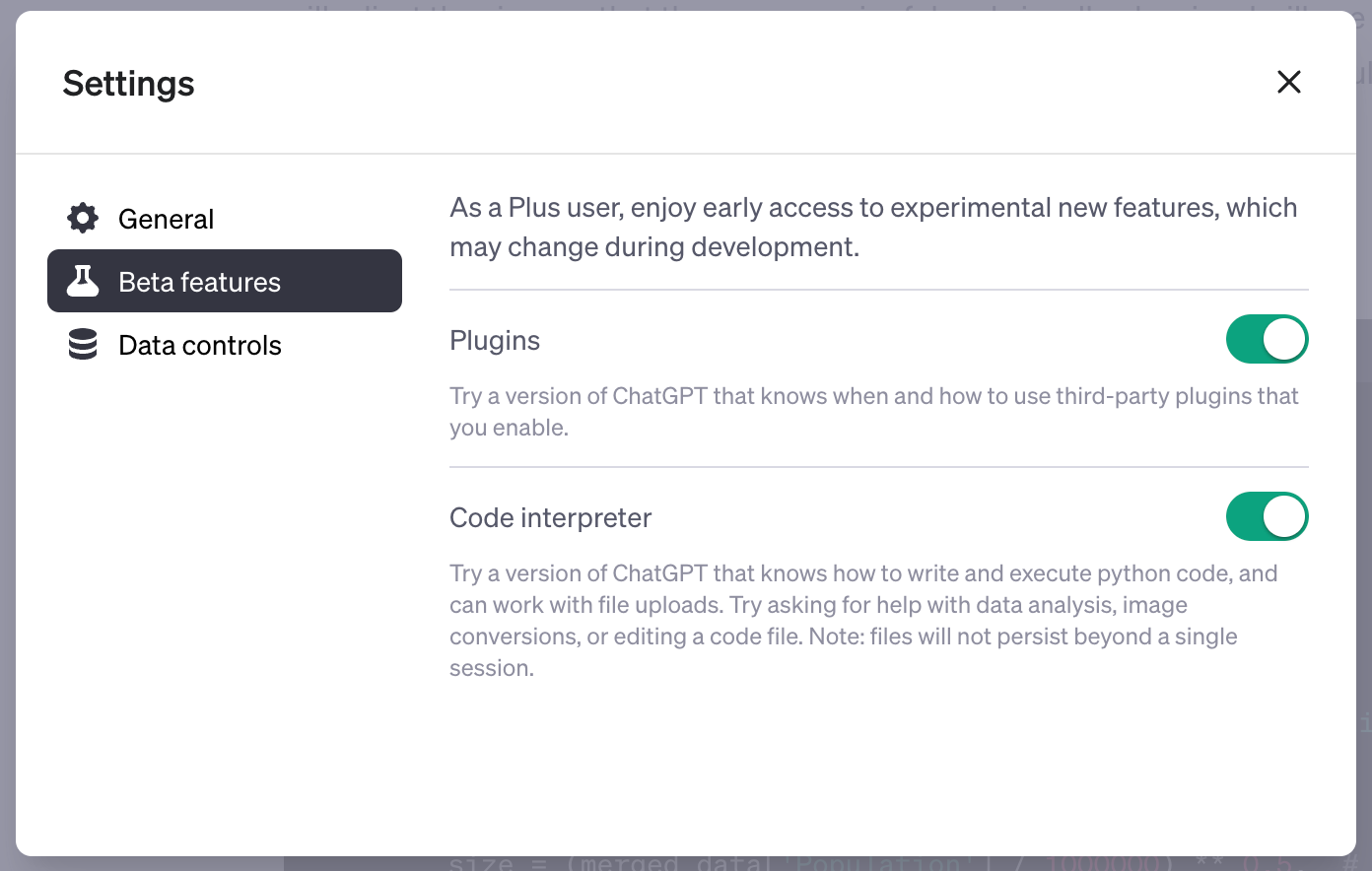The image size is (1372, 871).
Task: Select the Beta features tab
Action: [225, 281]
